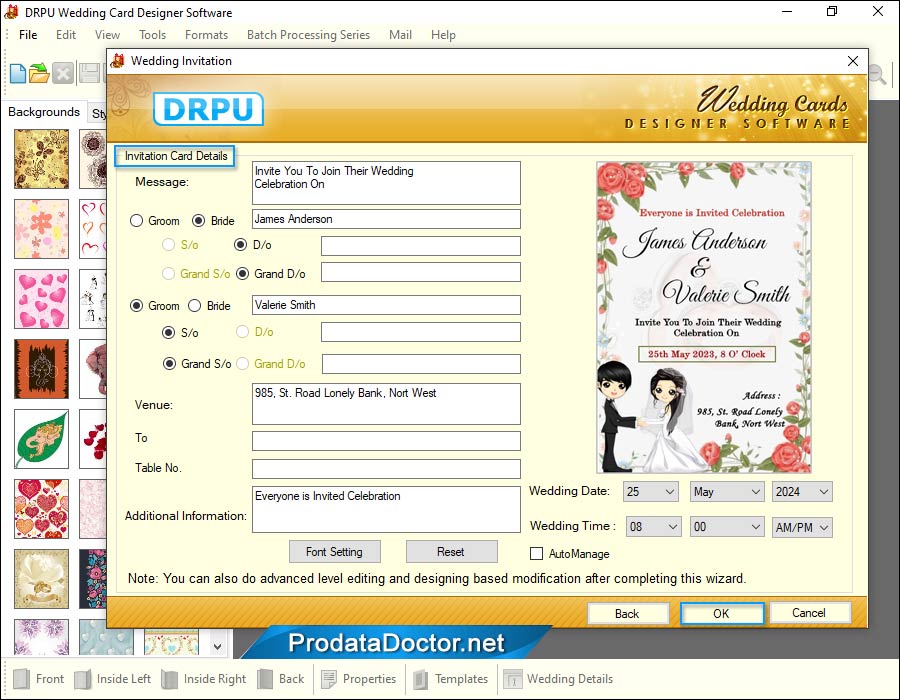The width and height of the screenshot is (900, 700).
Task: Create a new card with the New document icon
Action: (17, 73)
